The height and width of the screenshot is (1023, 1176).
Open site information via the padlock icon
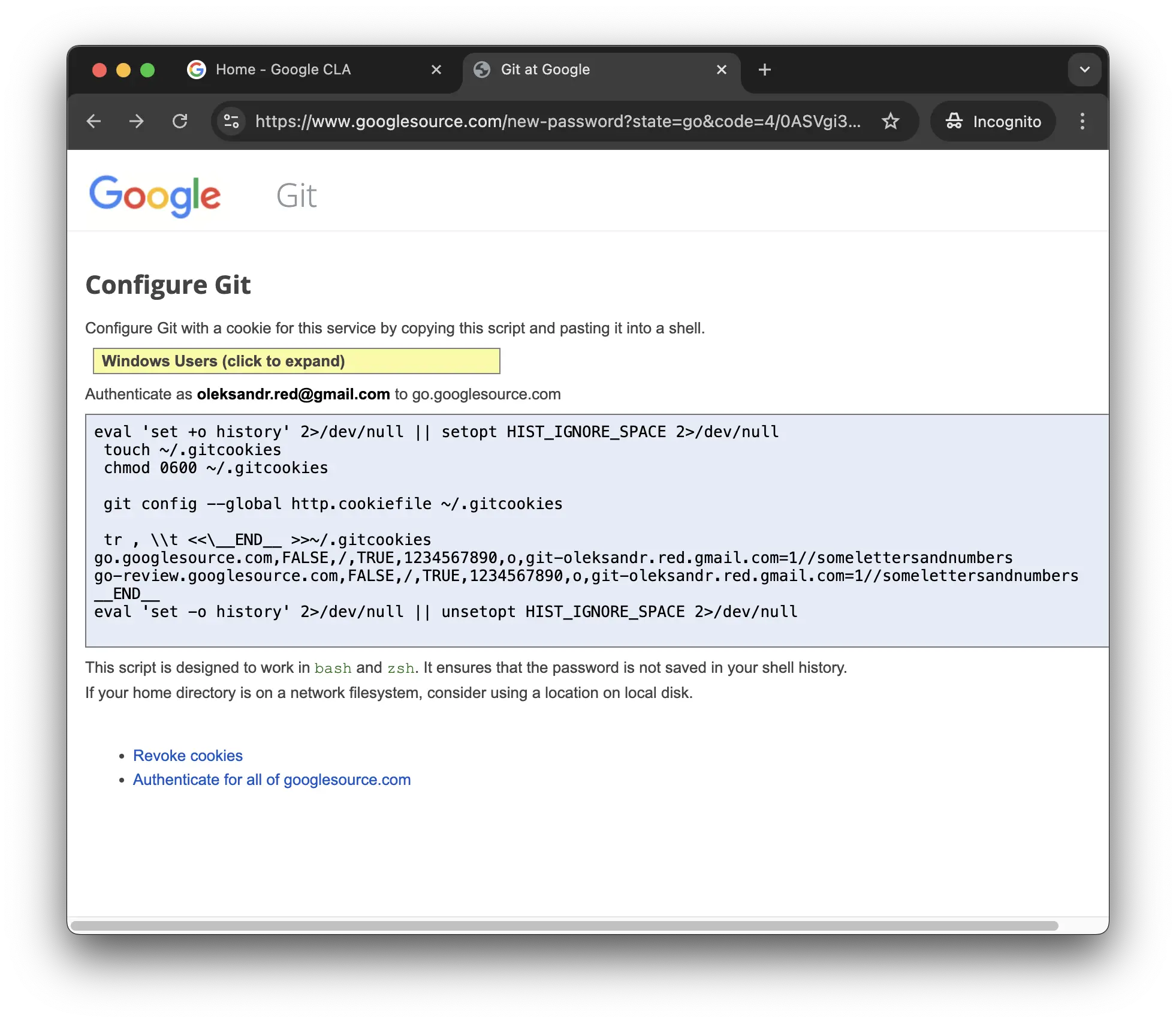231,121
